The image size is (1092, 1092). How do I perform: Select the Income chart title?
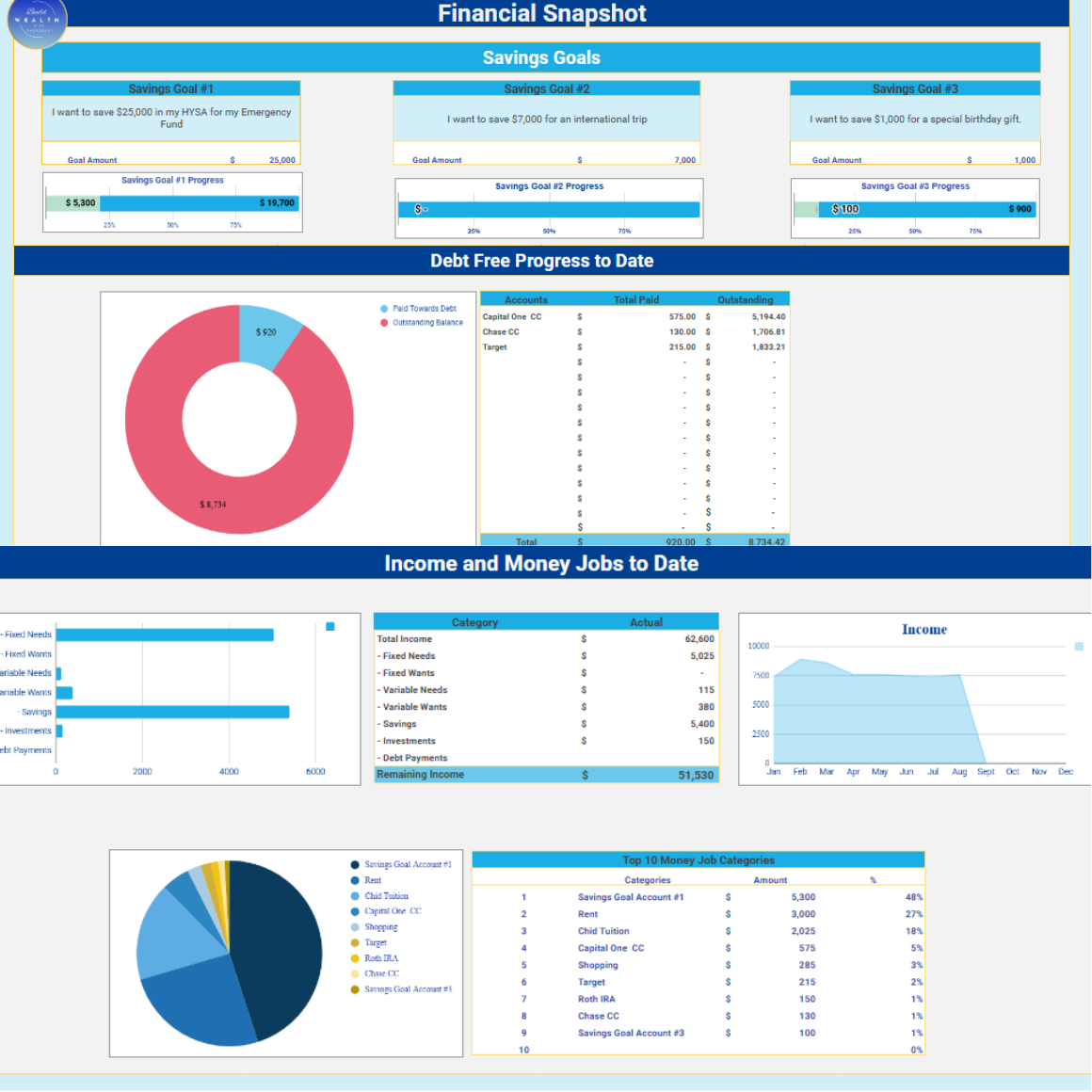click(924, 630)
